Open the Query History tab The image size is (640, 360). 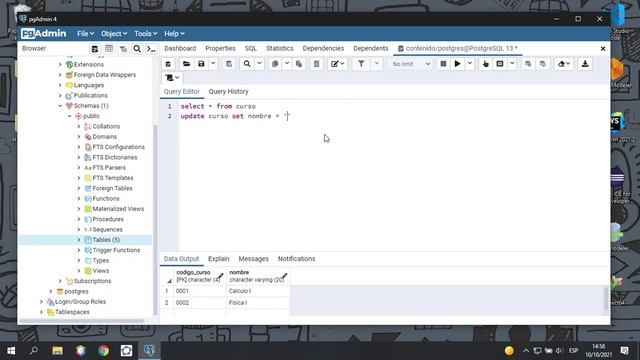click(x=229, y=91)
